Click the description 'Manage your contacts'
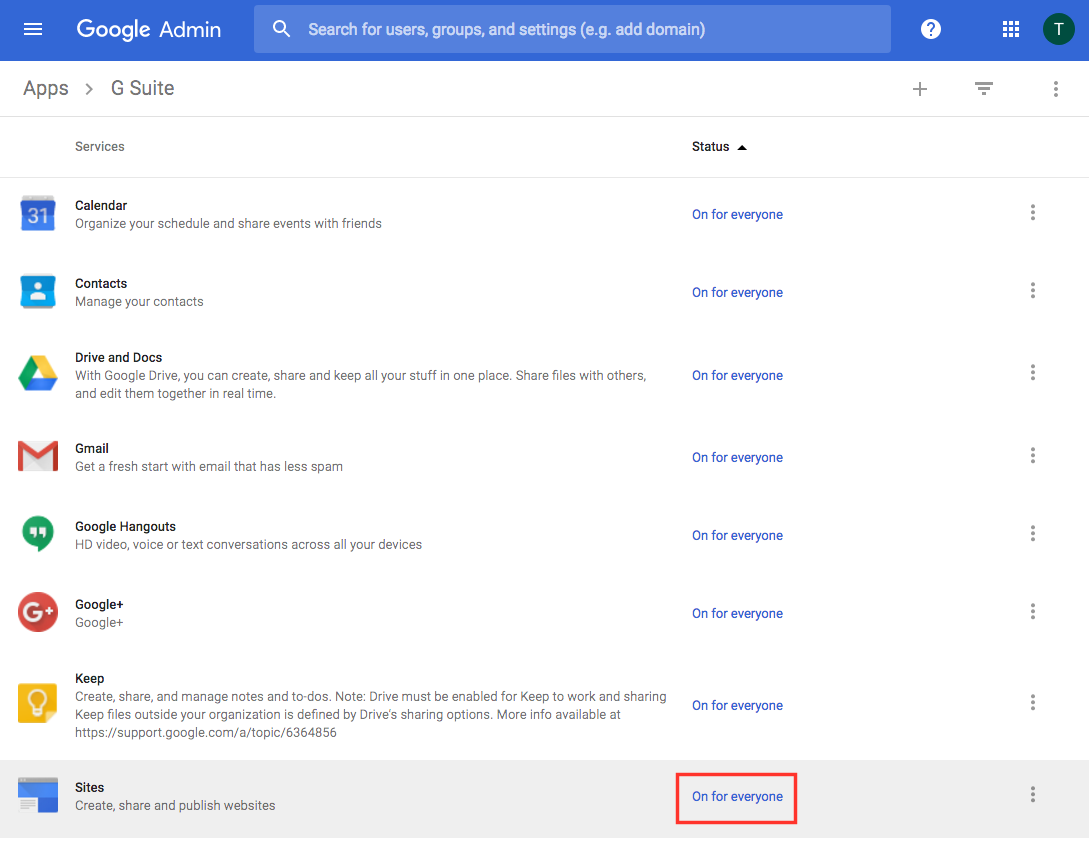The width and height of the screenshot is (1089, 849). (x=139, y=302)
